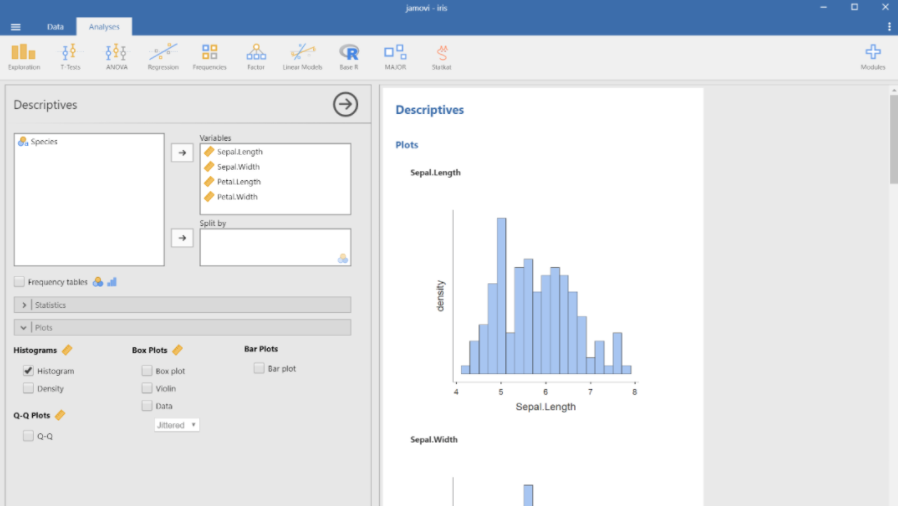Screen dimensions: 898x506
Task: Open the Factor analysis icon
Action: [256, 56]
